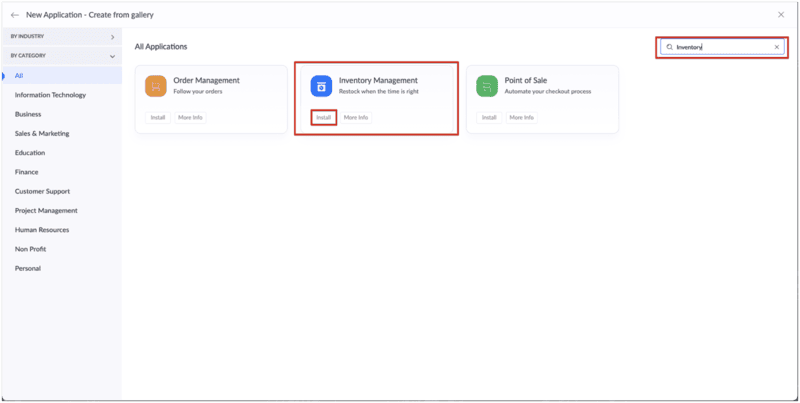Click the green Point of Sale icon
Viewport: 800px width, 403px height.
tap(486, 85)
